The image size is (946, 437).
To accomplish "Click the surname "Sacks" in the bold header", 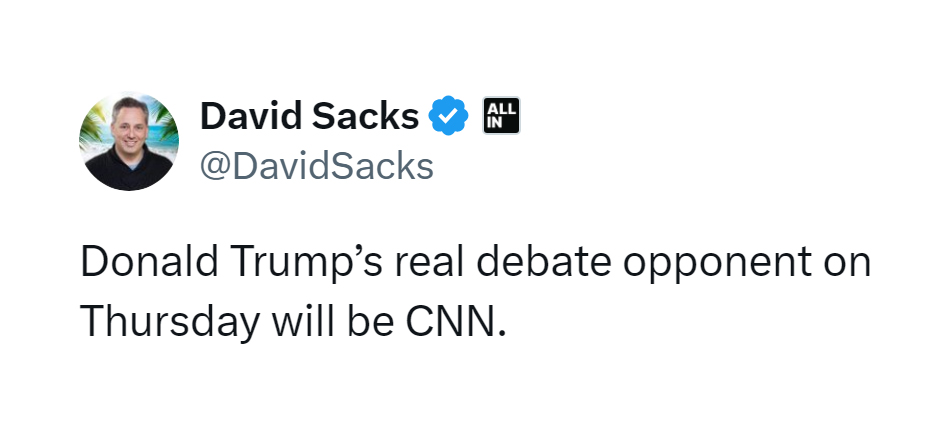I will 366,116.
